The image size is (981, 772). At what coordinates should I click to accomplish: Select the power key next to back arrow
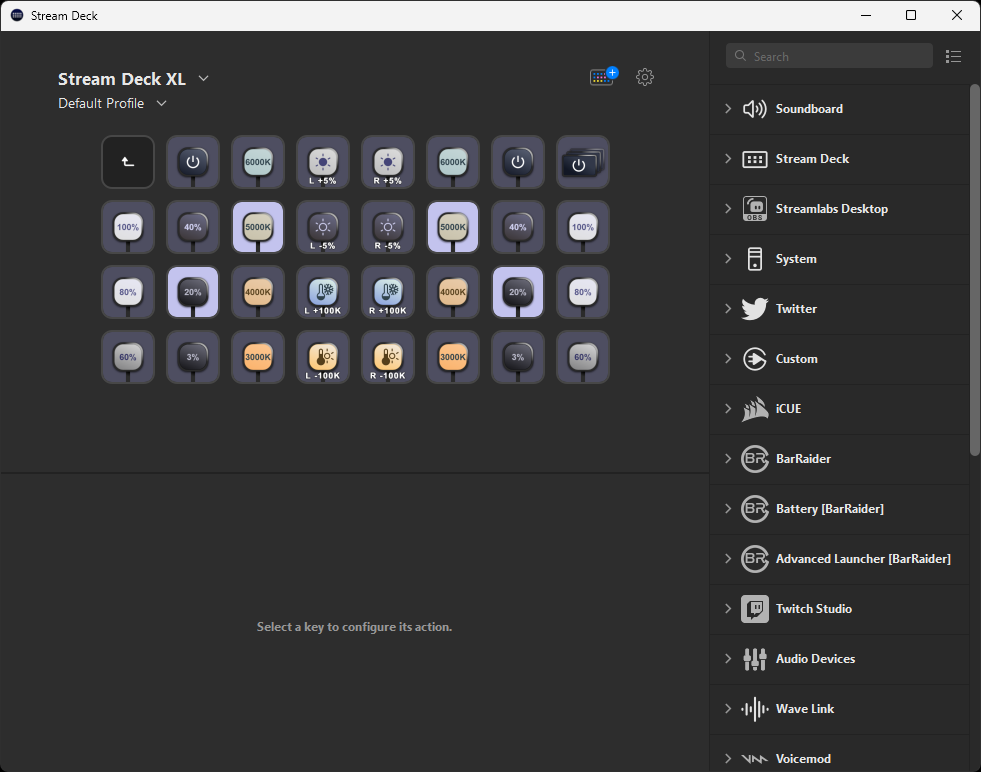[x=193, y=162]
